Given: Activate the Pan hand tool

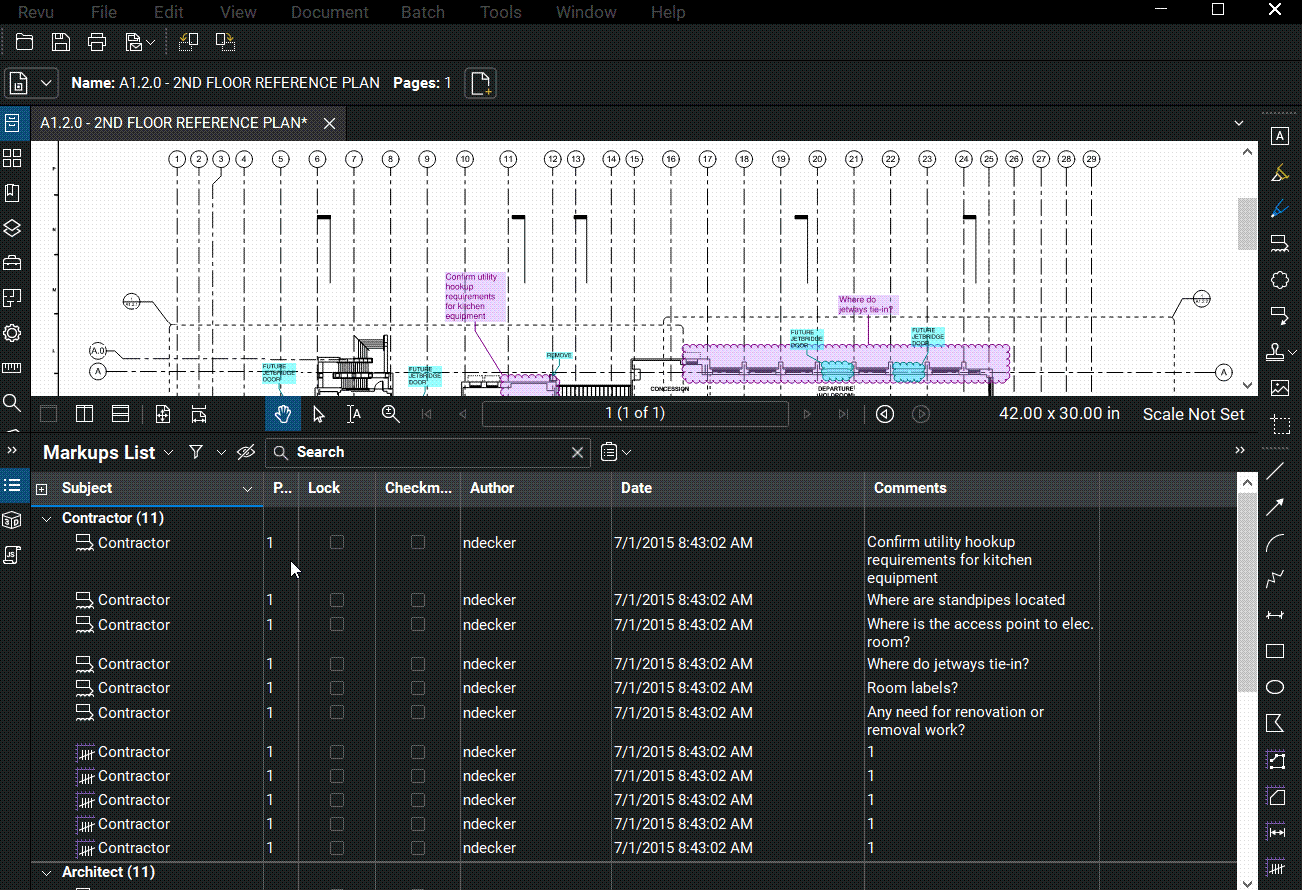Looking at the screenshot, I should 283,414.
